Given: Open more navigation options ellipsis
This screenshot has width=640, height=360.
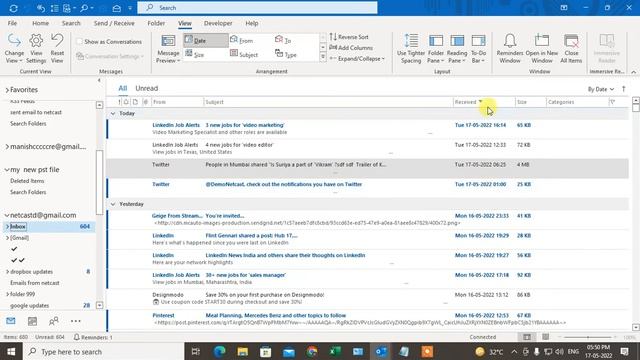Looking at the screenshot, I should pos(76,321).
